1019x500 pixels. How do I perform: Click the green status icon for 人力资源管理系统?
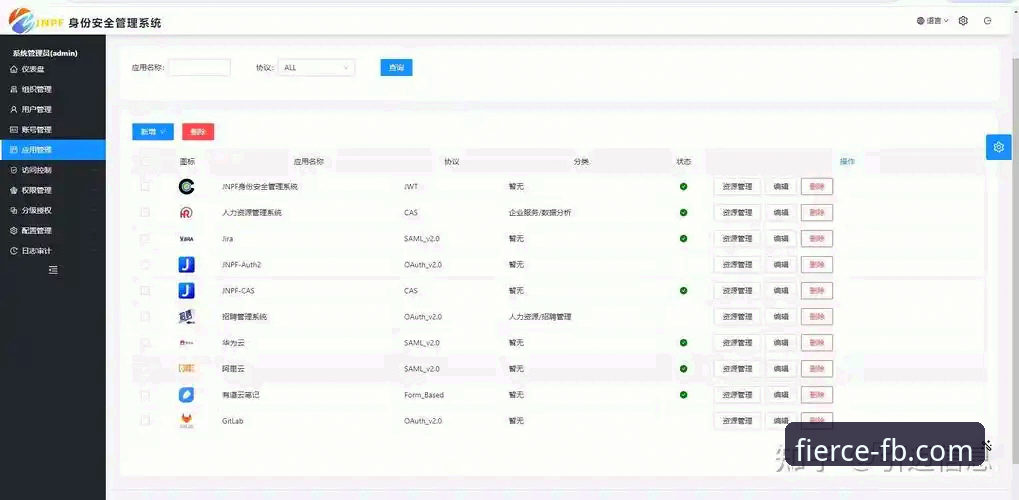coord(684,213)
